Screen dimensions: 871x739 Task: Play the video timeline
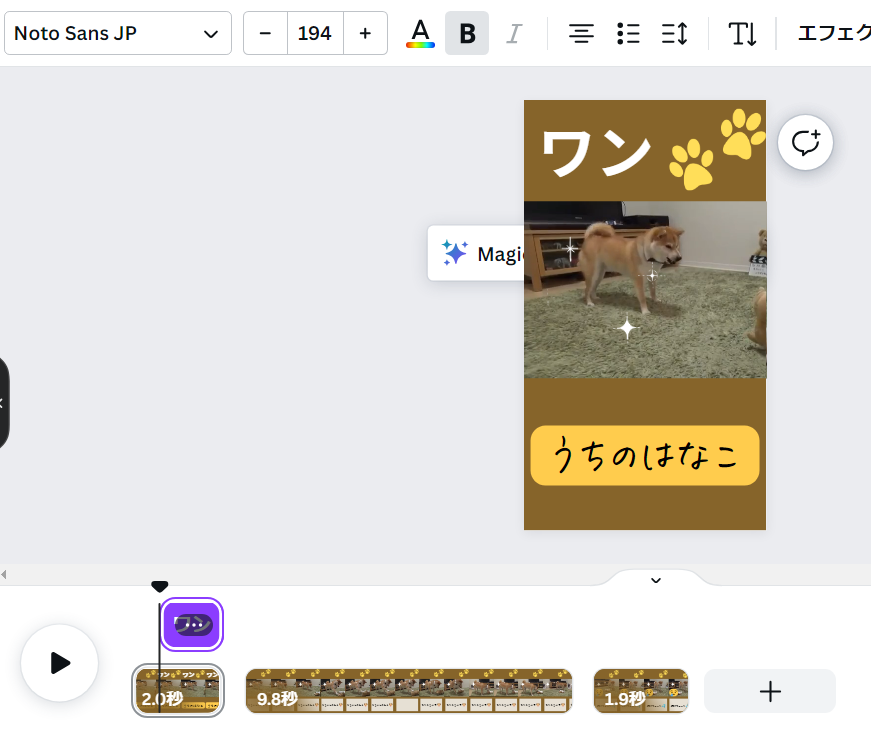60,663
